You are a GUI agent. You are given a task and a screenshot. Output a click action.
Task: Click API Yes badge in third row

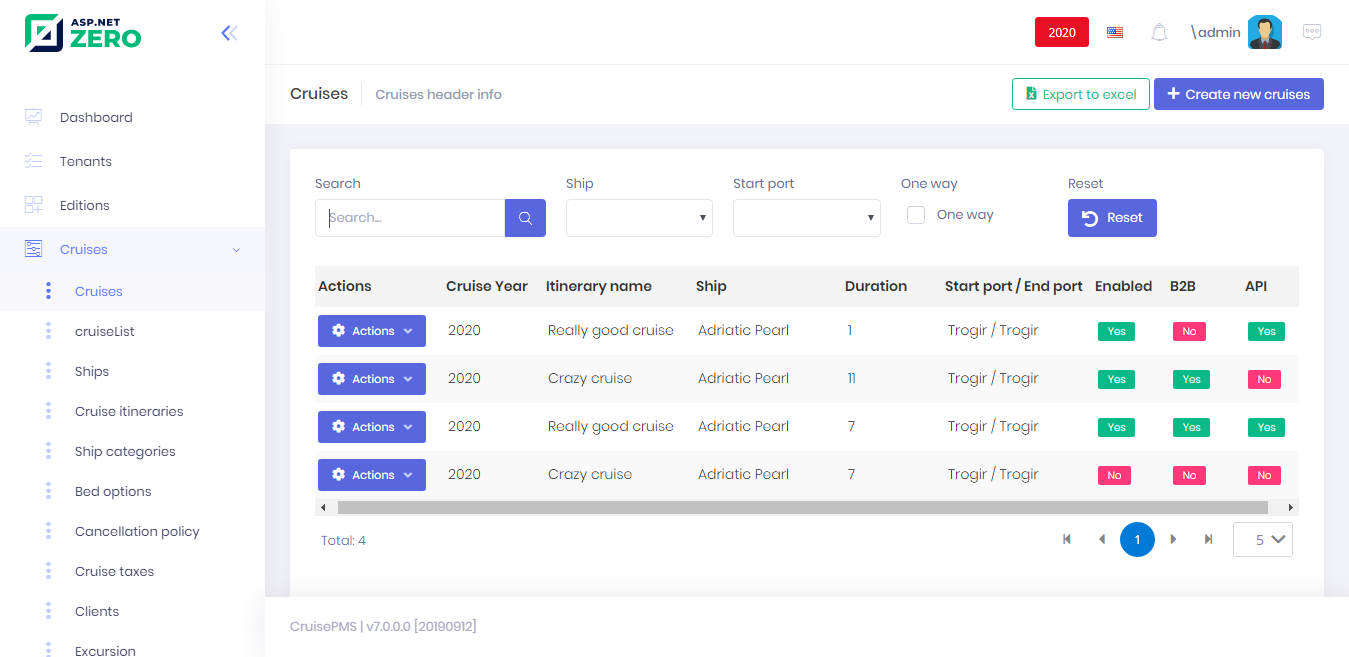1266,427
